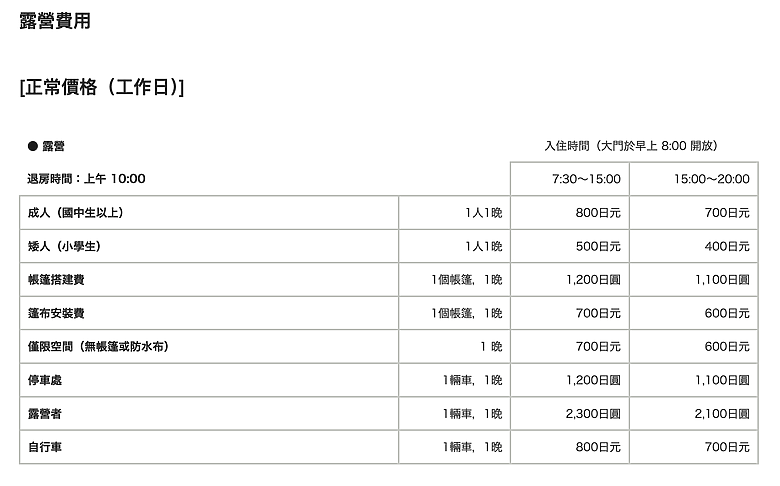The height and width of the screenshot is (486, 780).
Task: Click the 400日元 price cell
Action: 727,246
